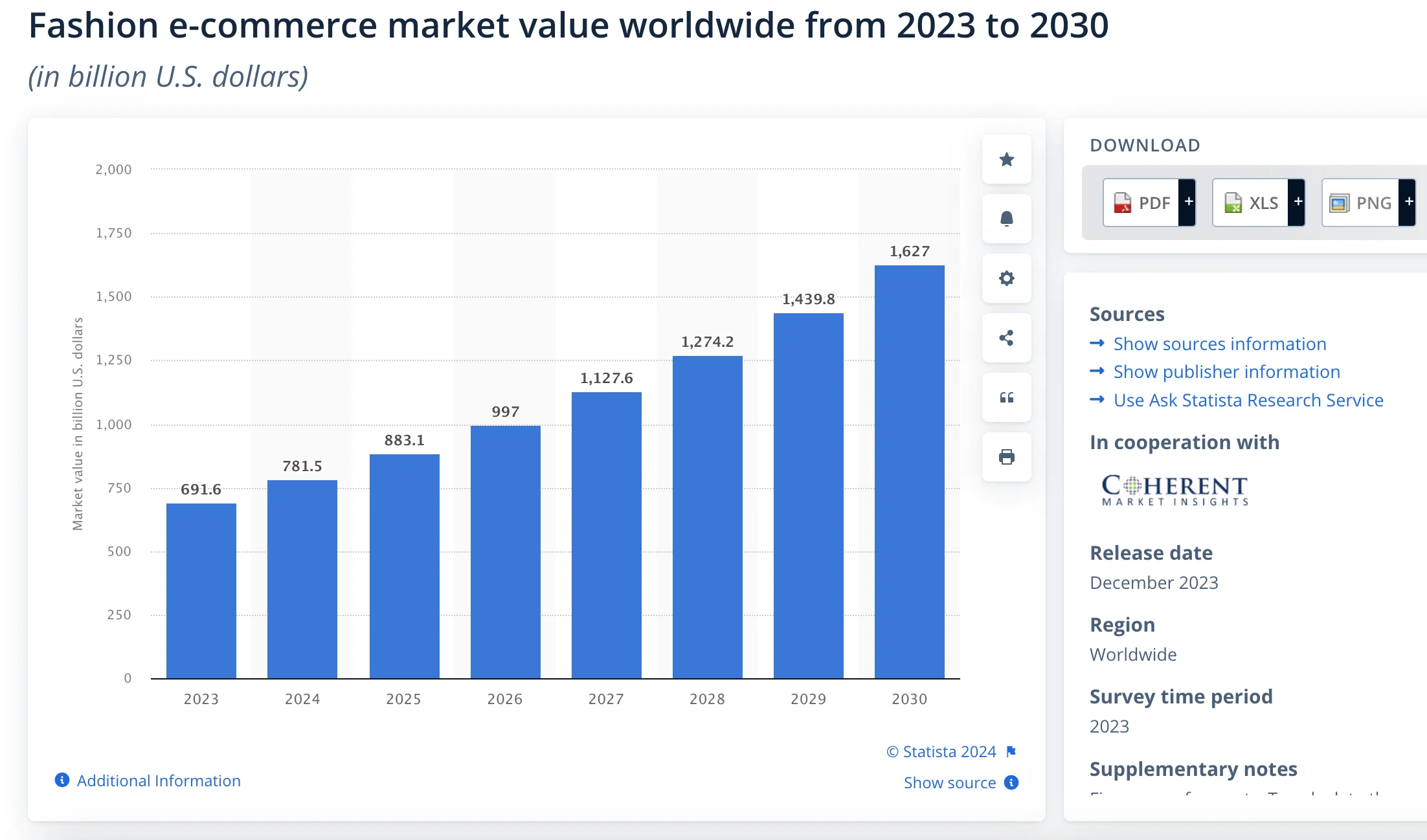Screen dimensions: 1427x840
Task: Click the chart title heading
Action: pos(568,26)
